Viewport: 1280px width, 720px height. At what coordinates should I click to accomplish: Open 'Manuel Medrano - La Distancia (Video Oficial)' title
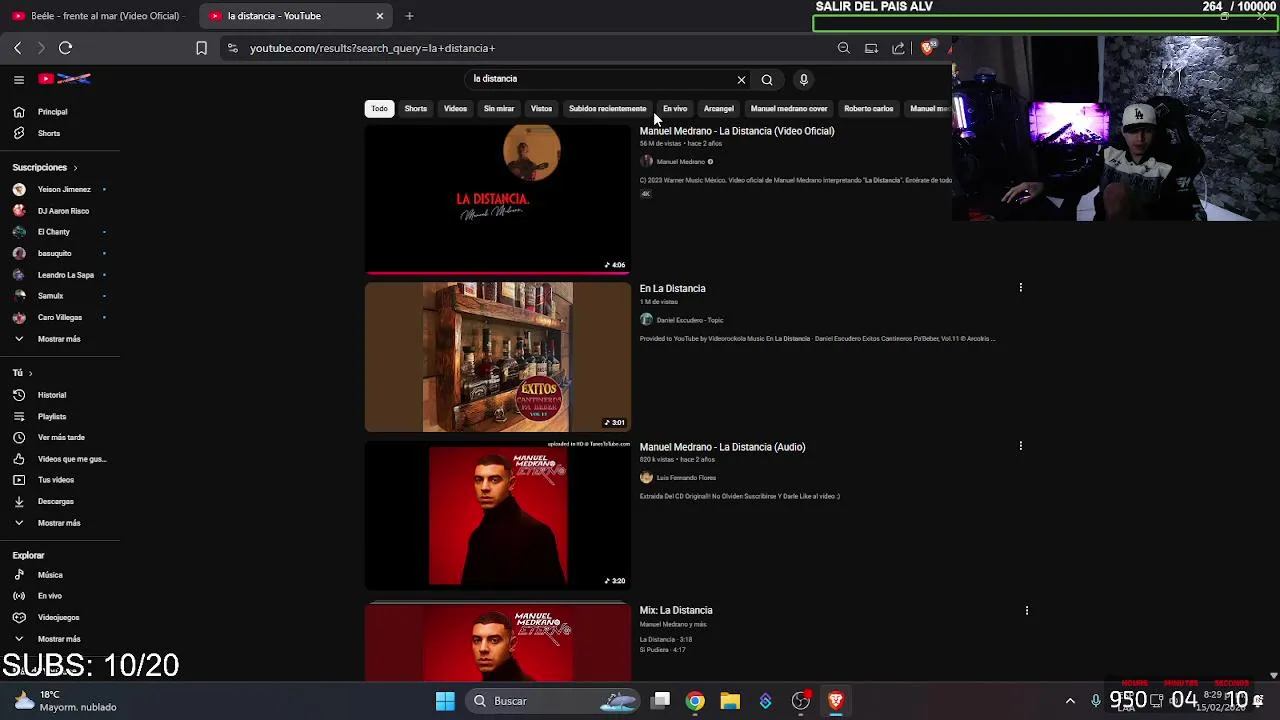tap(737, 131)
